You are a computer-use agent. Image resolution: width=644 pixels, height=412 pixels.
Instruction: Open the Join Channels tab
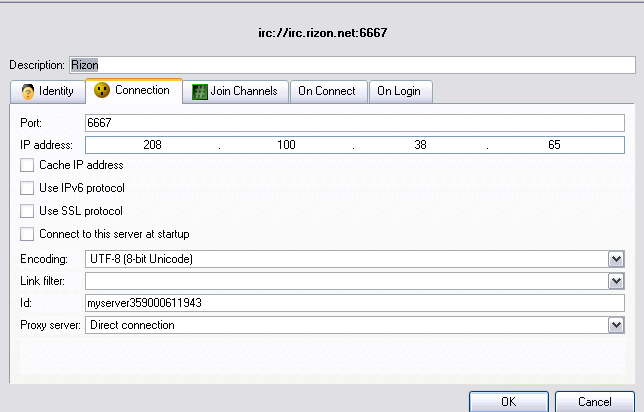235,91
